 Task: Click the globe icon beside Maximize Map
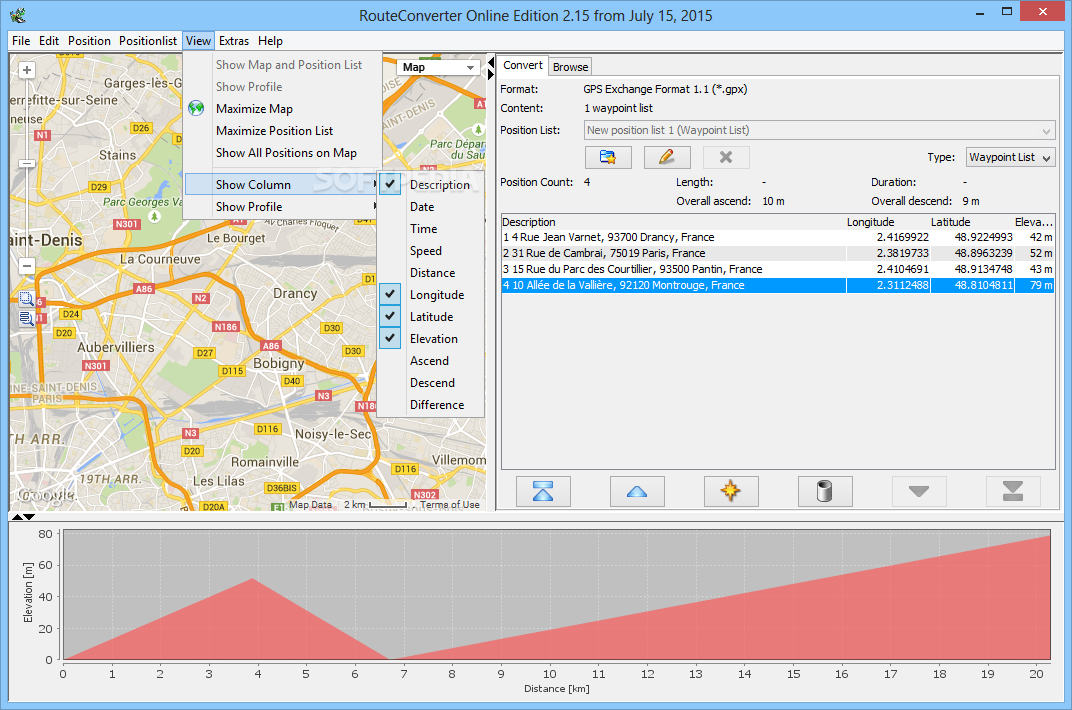pyautogui.click(x=196, y=108)
